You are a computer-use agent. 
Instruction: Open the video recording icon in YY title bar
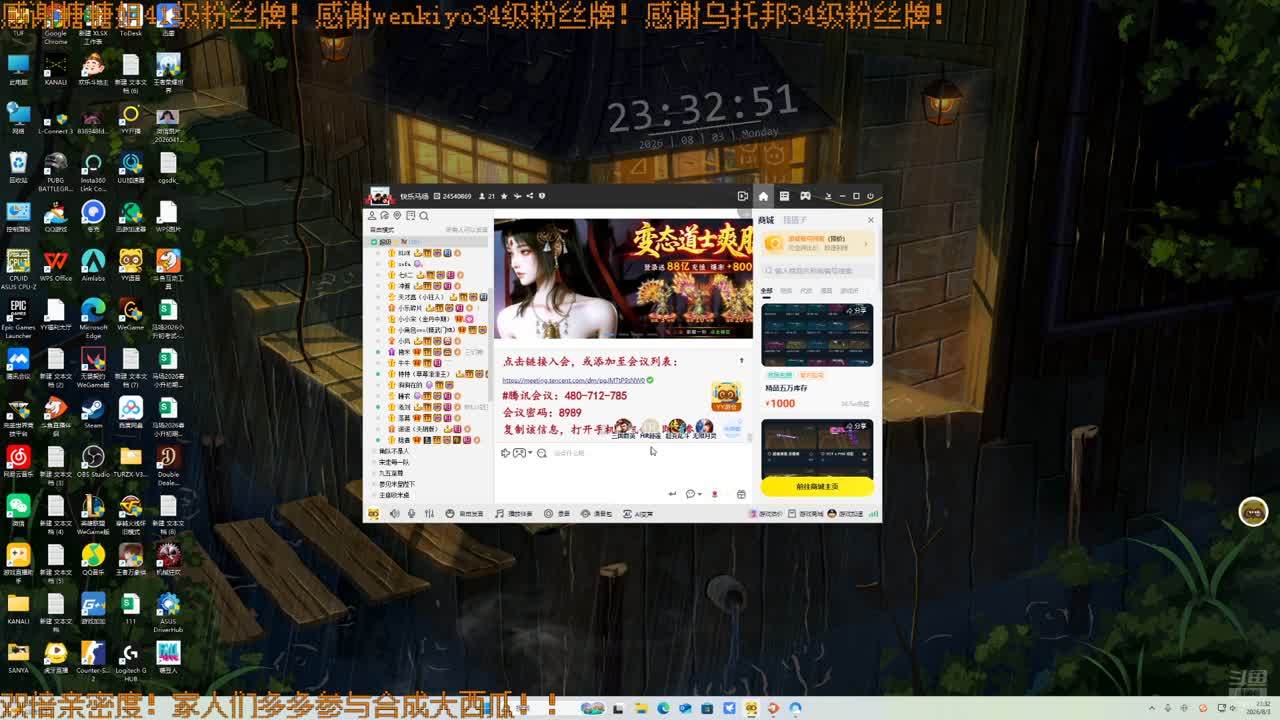click(742, 196)
